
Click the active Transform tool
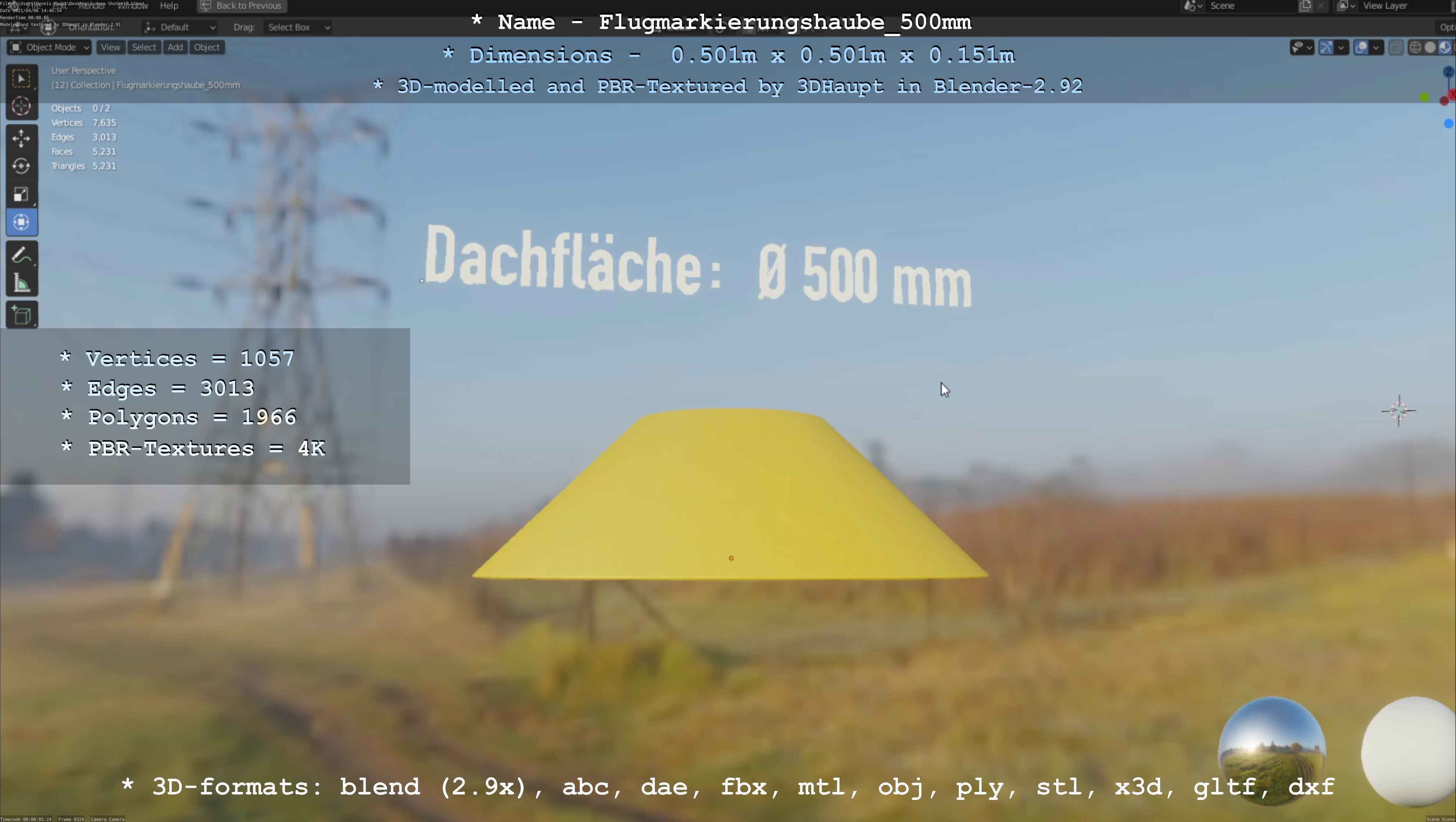click(21, 222)
